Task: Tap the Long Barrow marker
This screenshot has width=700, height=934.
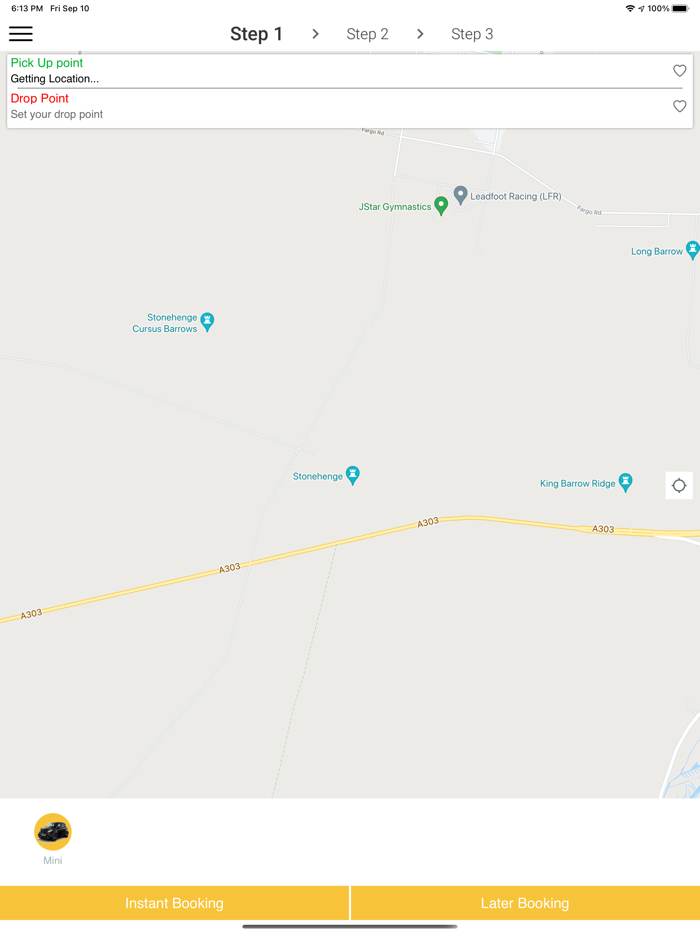Action: pos(692,250)
